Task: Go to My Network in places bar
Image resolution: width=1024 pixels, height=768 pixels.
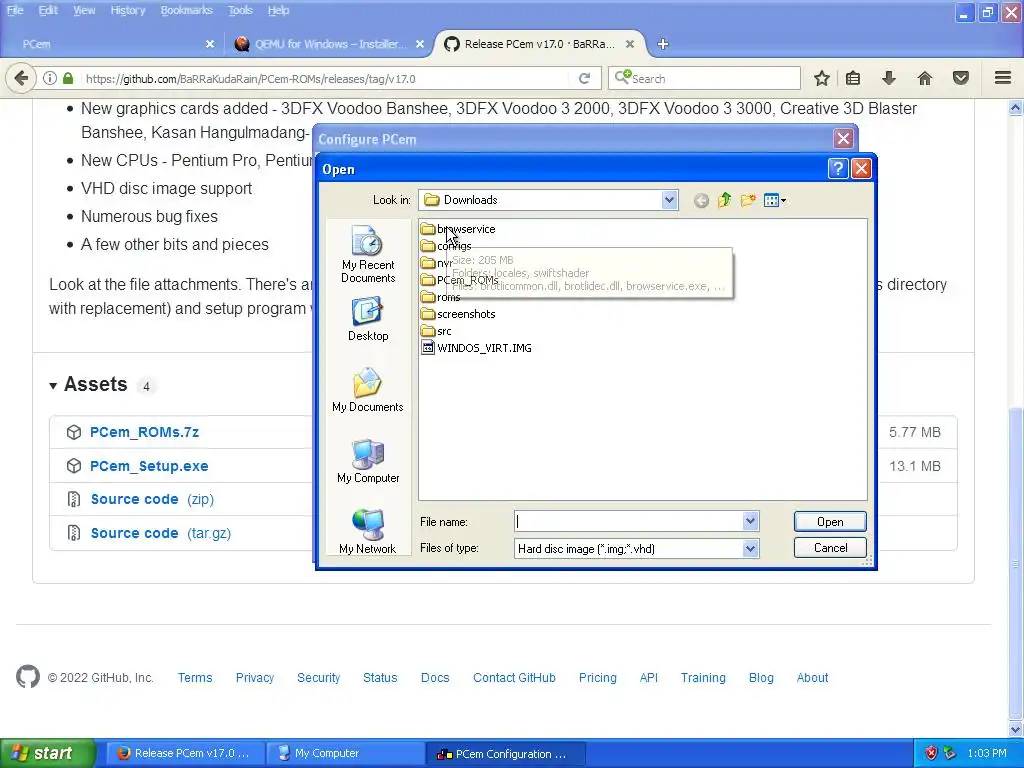Action: pyautogui.click(x=368, y=532)
